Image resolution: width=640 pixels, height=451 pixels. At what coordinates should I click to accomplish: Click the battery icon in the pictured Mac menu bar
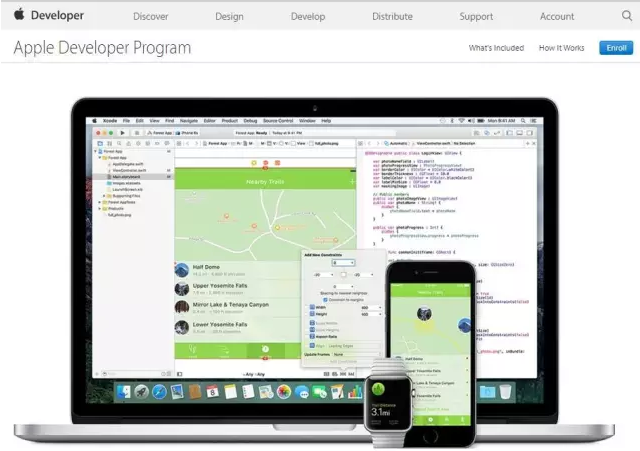pos(481,121)
